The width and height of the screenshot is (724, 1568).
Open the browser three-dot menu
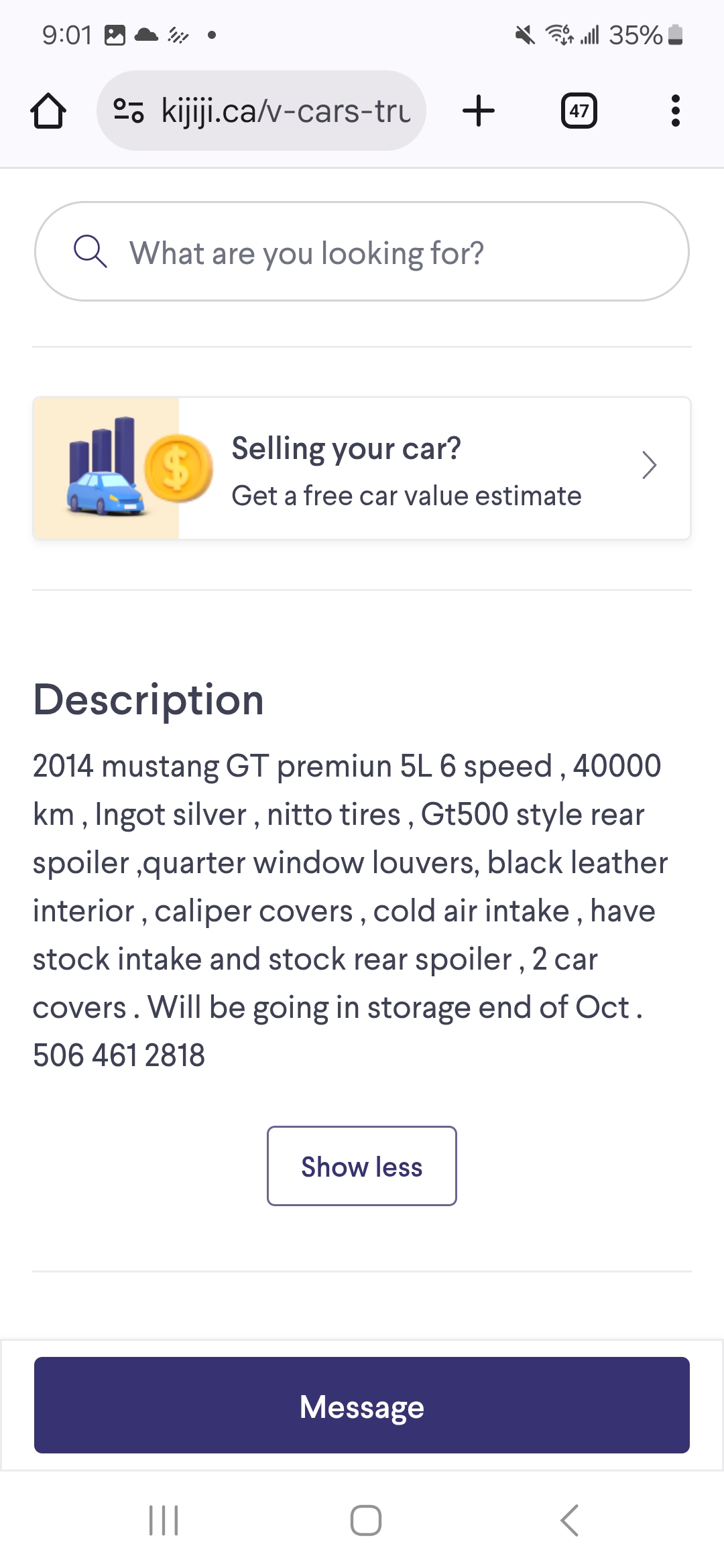click(x=675, y=111)
